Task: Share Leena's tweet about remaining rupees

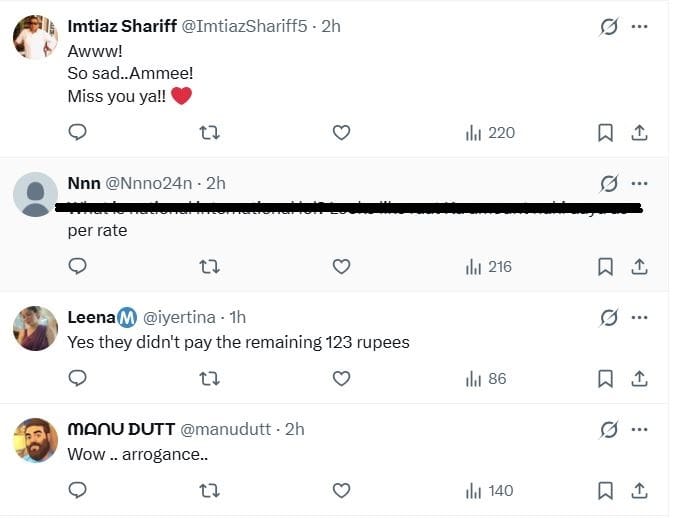Action: click(640, 378)
